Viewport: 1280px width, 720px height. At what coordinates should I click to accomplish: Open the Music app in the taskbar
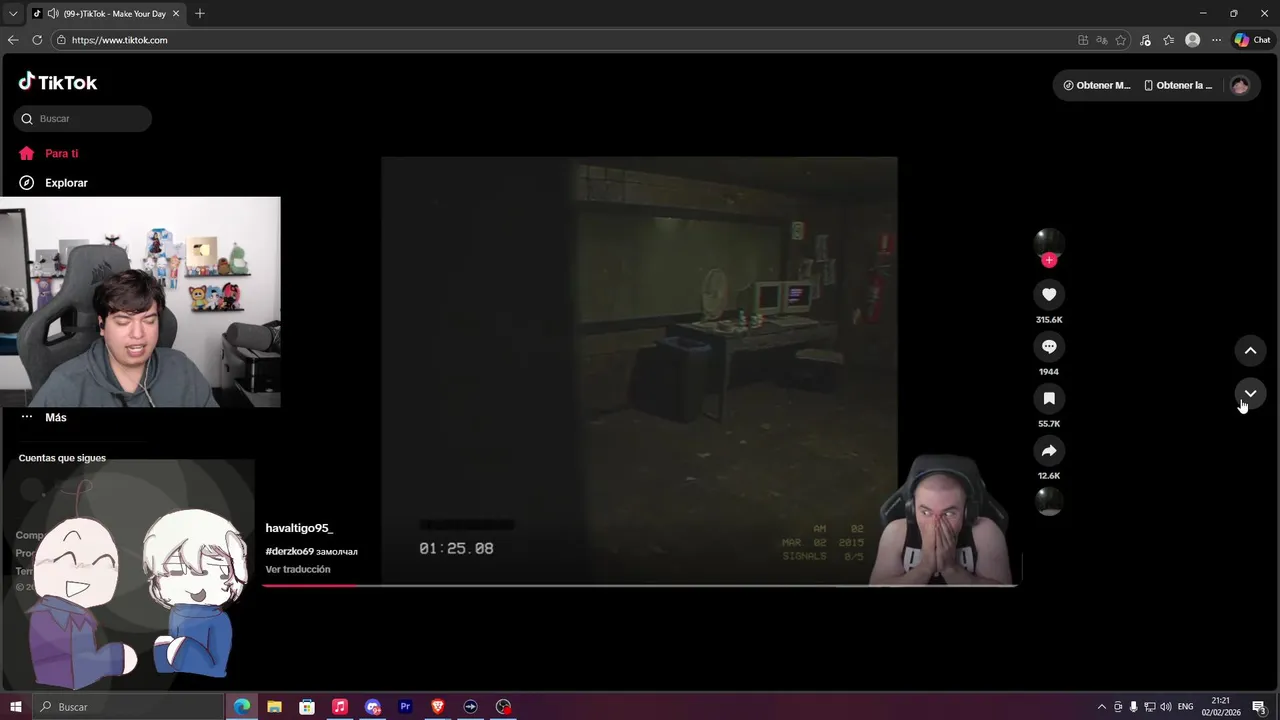coord(340,707)
